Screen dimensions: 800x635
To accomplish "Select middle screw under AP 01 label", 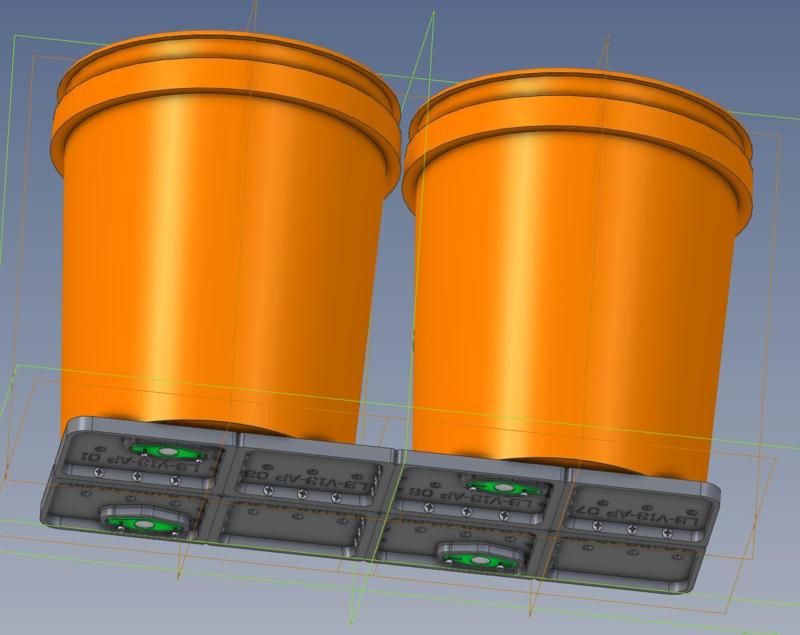I will 137,477.
